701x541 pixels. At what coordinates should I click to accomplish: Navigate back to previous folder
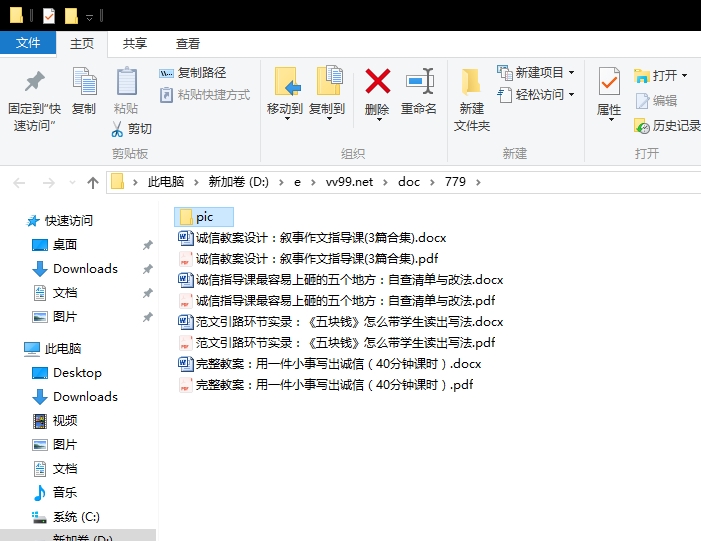19,182
